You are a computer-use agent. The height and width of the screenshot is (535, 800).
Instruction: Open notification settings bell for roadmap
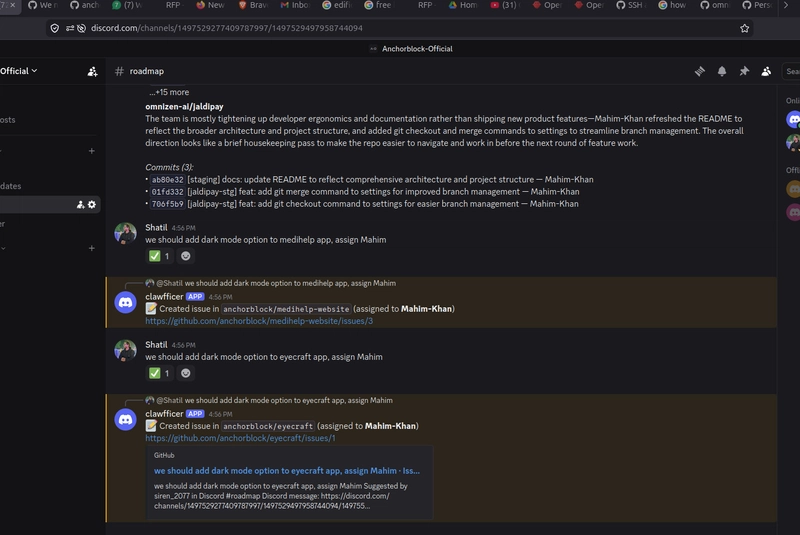point(722,71)
